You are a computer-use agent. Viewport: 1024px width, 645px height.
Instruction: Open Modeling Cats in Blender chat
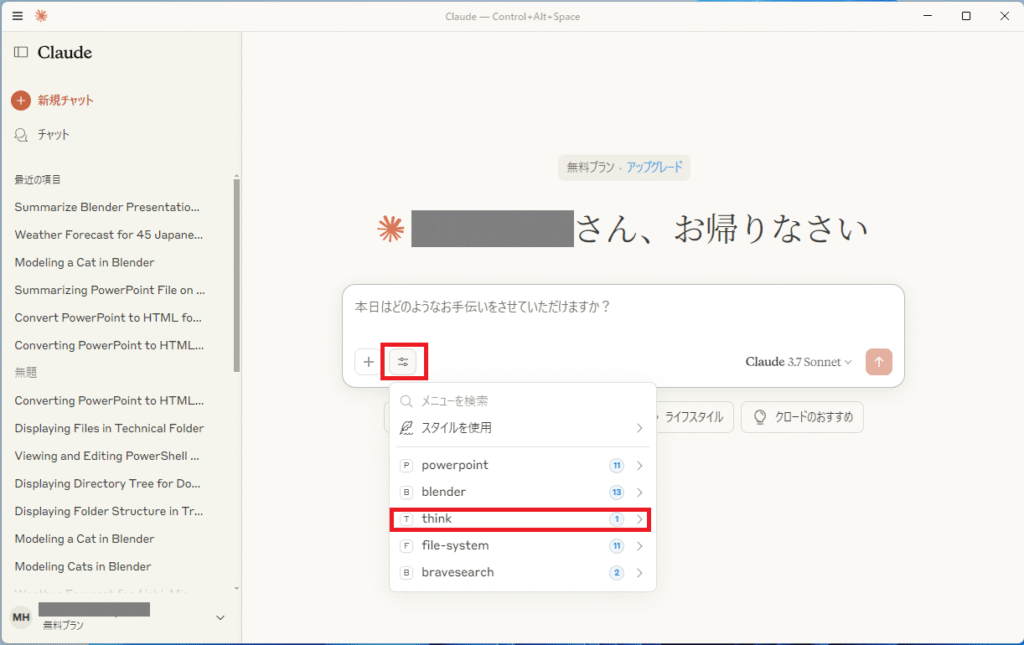click(82, 567)
